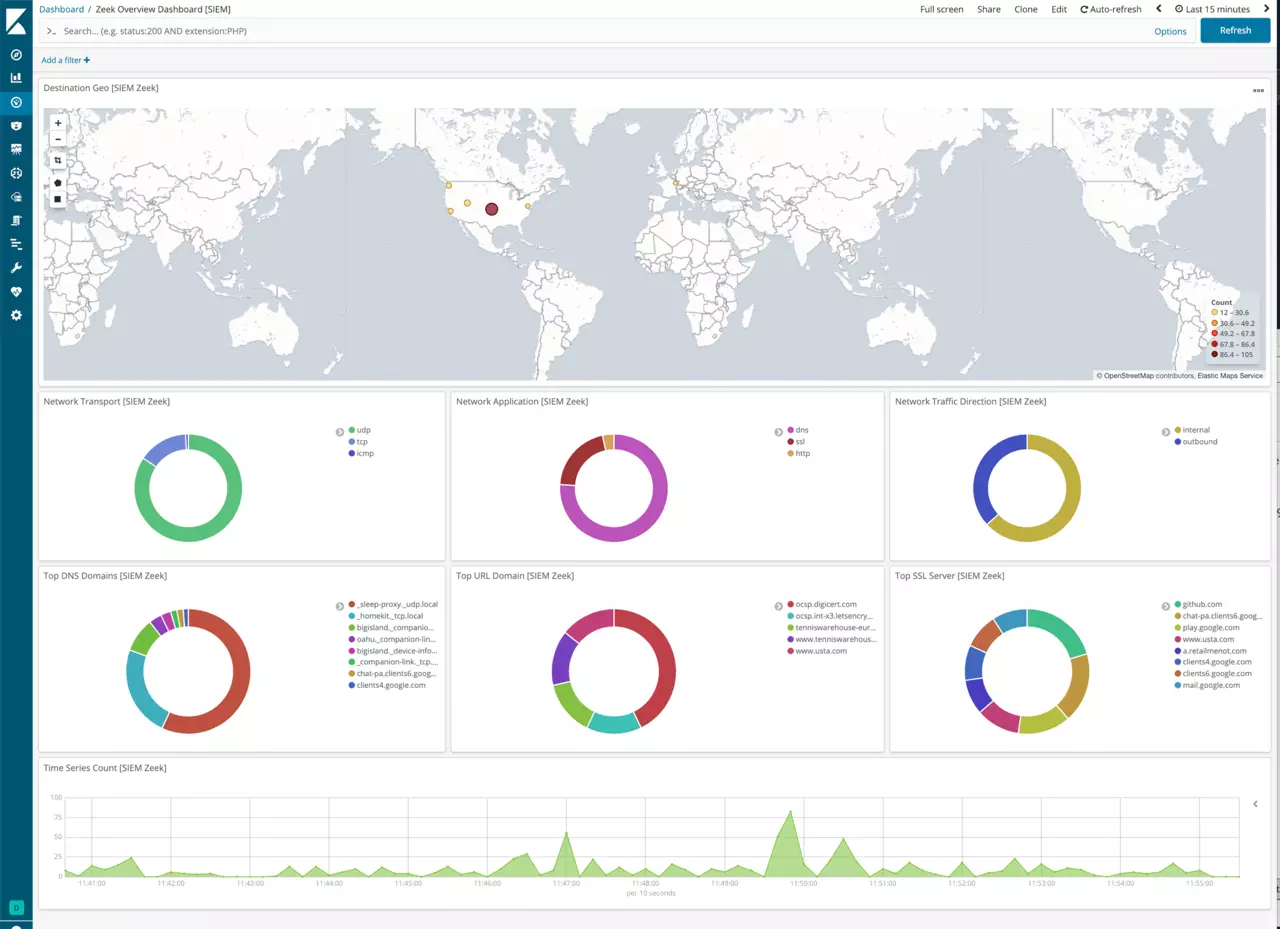Image resolution: width=1280 pixels, height=929 pixels.
Task: Open Visualize via the bar chart icon
Action: pos(16,78)
